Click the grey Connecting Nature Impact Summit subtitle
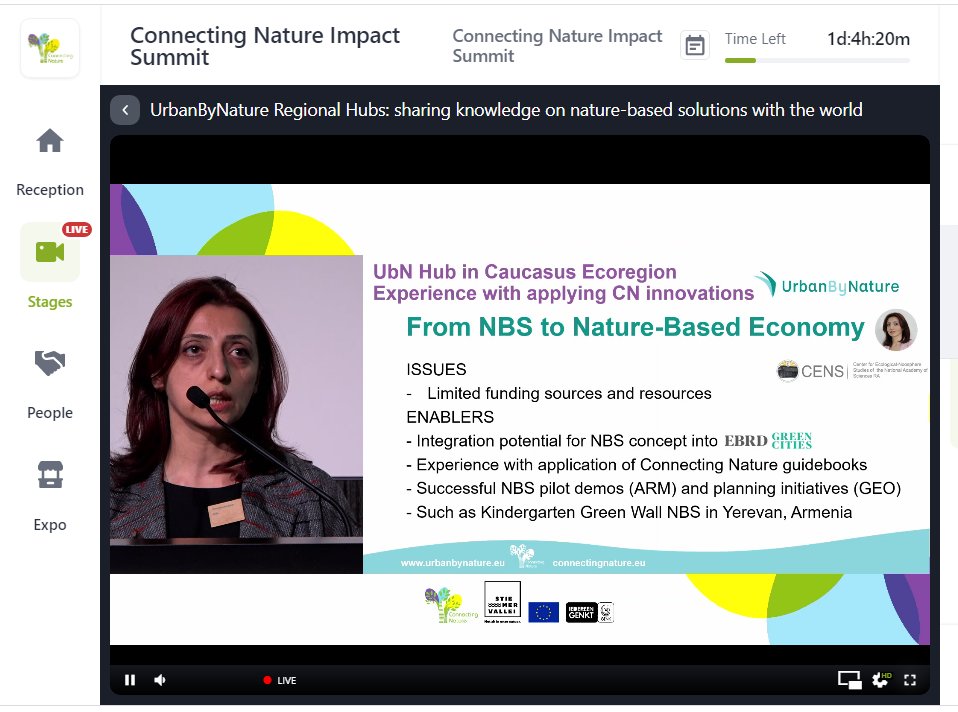Screen dimensions: 958x712 click(557, 46)
